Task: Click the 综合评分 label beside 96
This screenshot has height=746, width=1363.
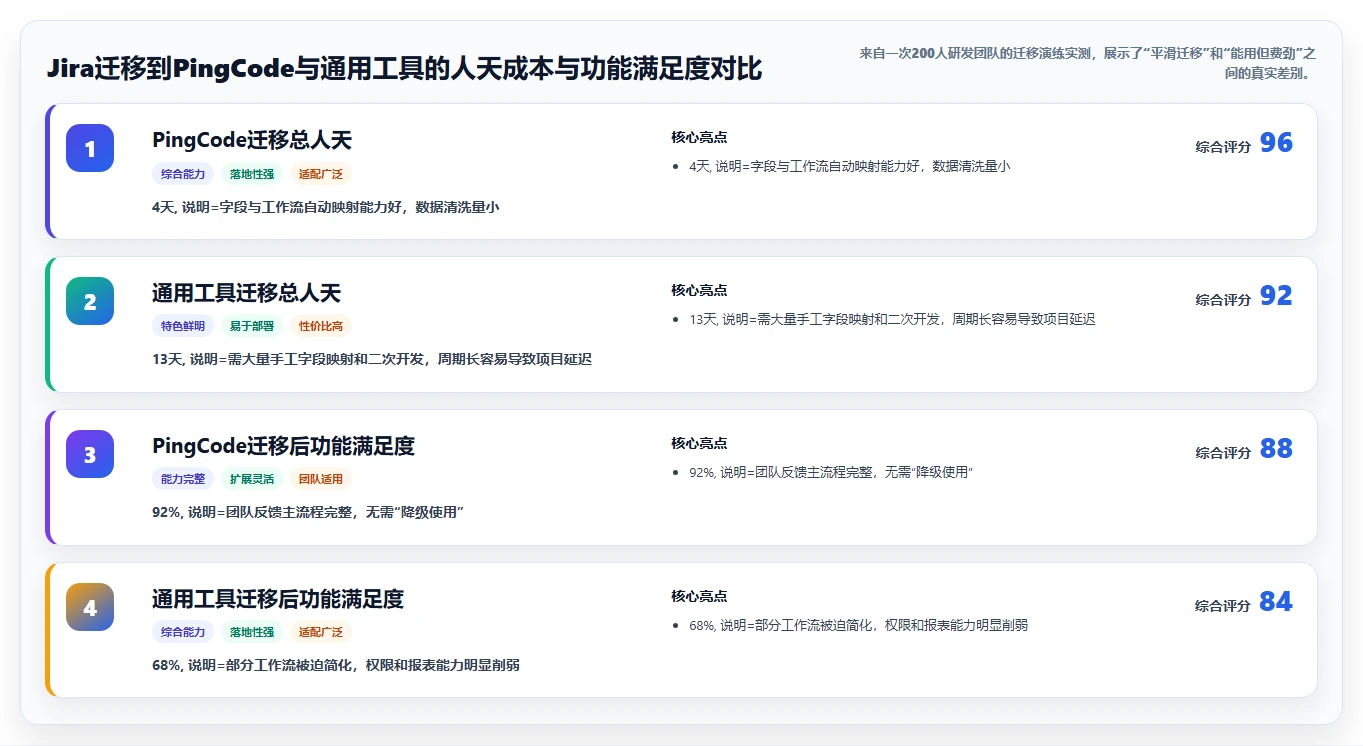Action: pos(1223,147)
